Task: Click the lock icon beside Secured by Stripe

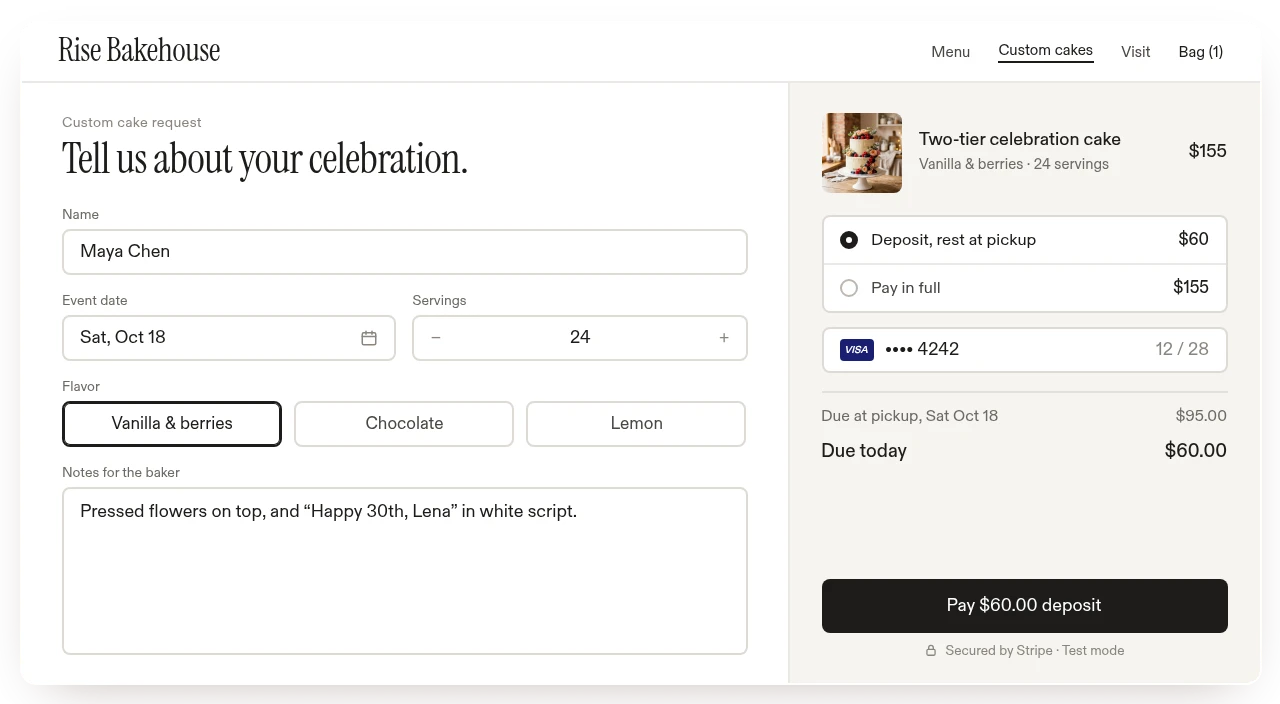Action: click(931, 651)
